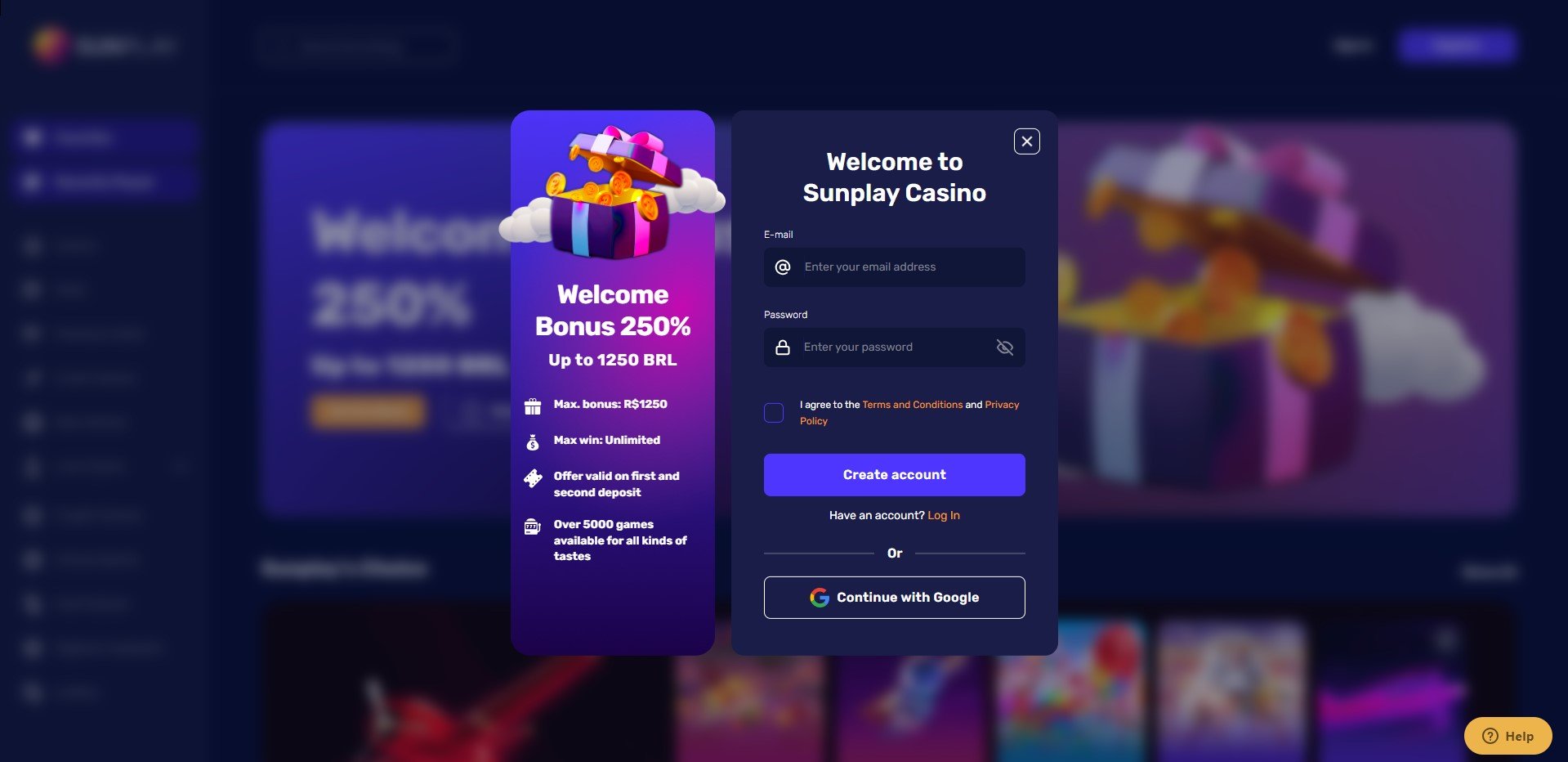Click the slot machine icon beside Over 5000 games
1568x762 pixels.
[533, 527]
